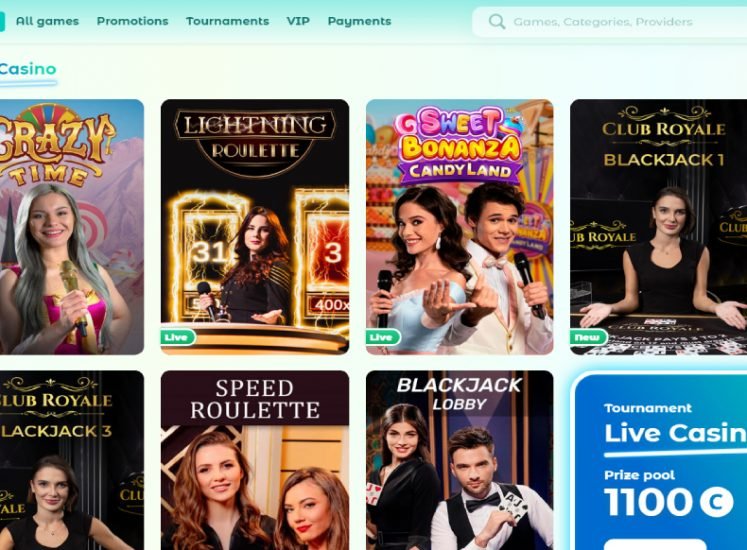
Task: Open the Payments page
Action: [359, 21]
